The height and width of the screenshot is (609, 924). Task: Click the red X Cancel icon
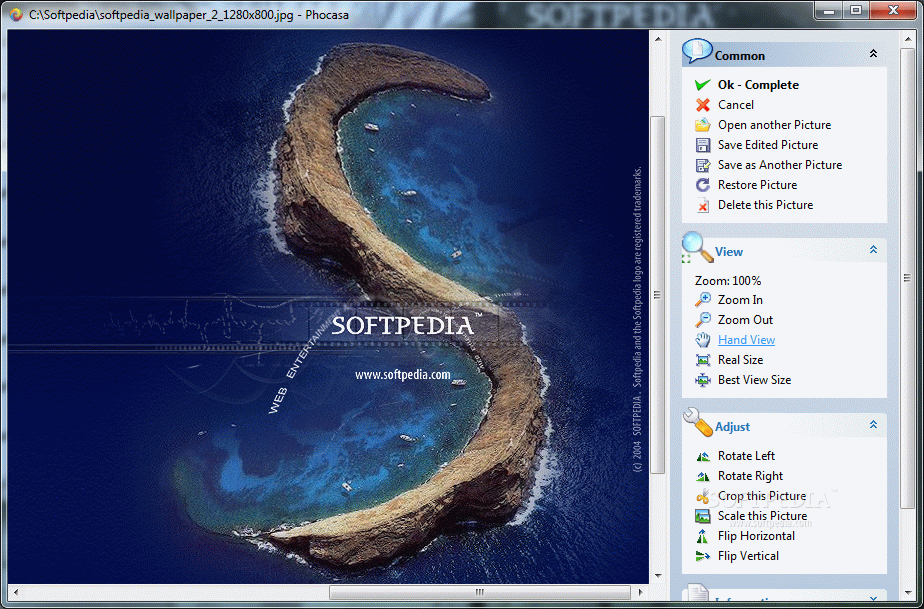[x=702, y=105]
